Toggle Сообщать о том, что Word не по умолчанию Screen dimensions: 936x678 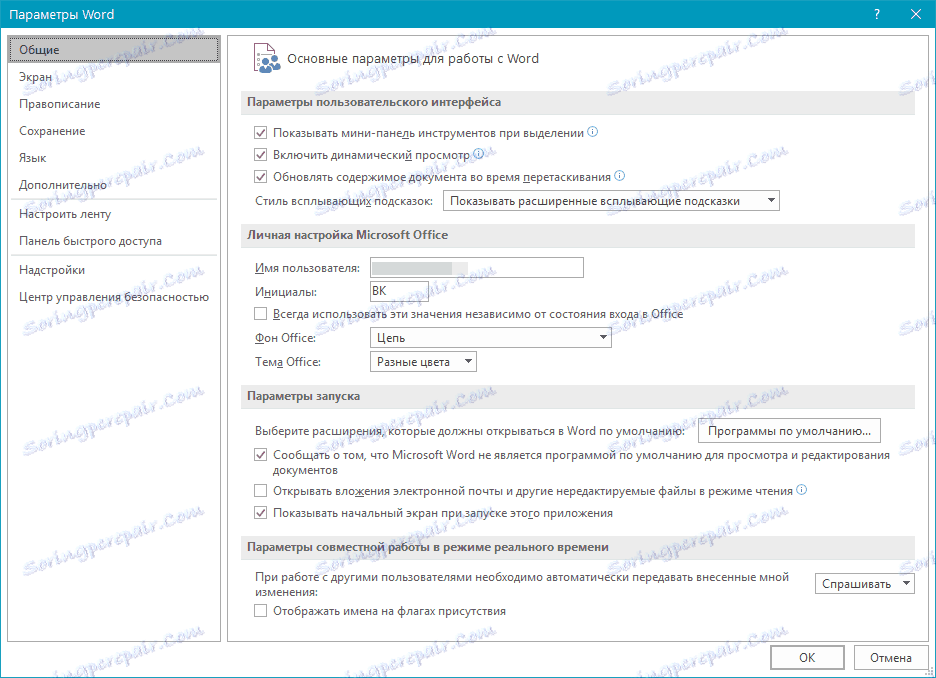click(x=260, y=455)
